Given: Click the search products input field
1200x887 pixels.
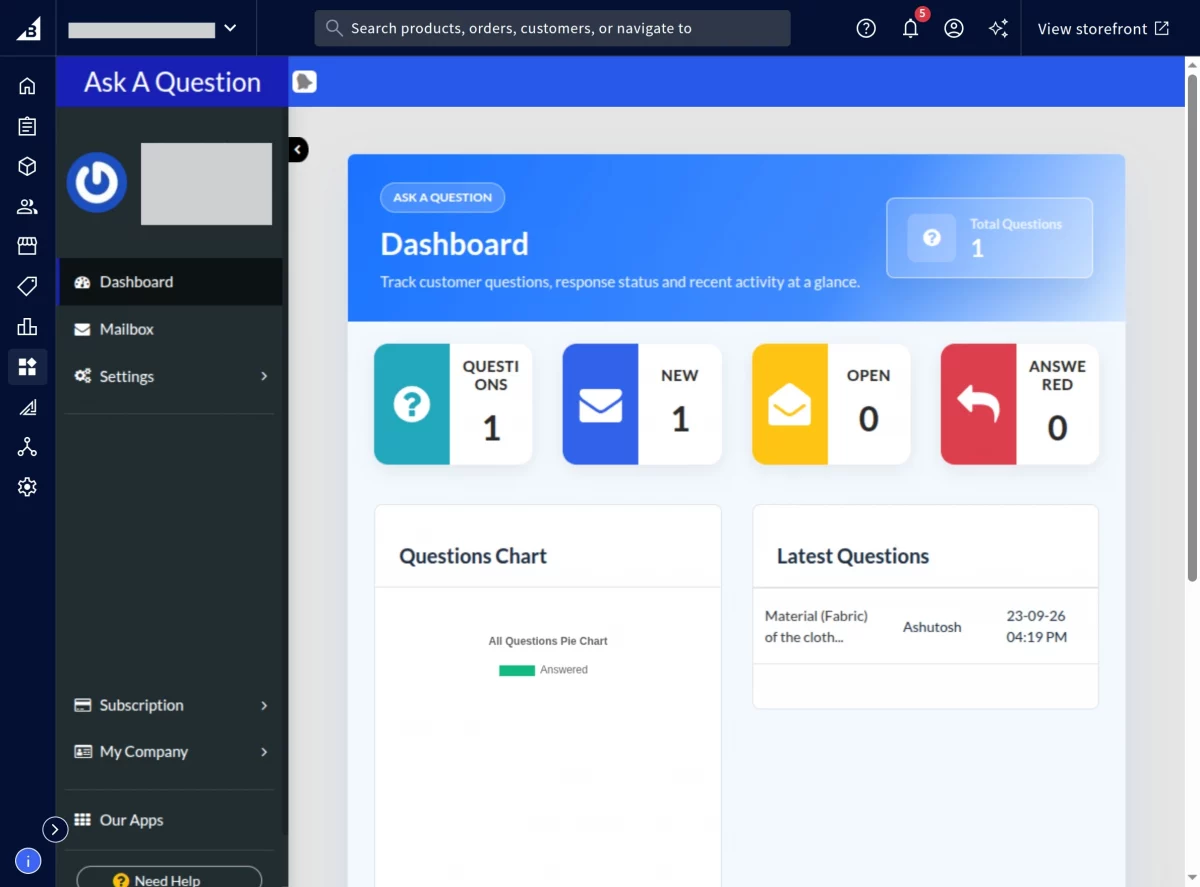Looking at the screenshot, I should [x=552, y=28].
